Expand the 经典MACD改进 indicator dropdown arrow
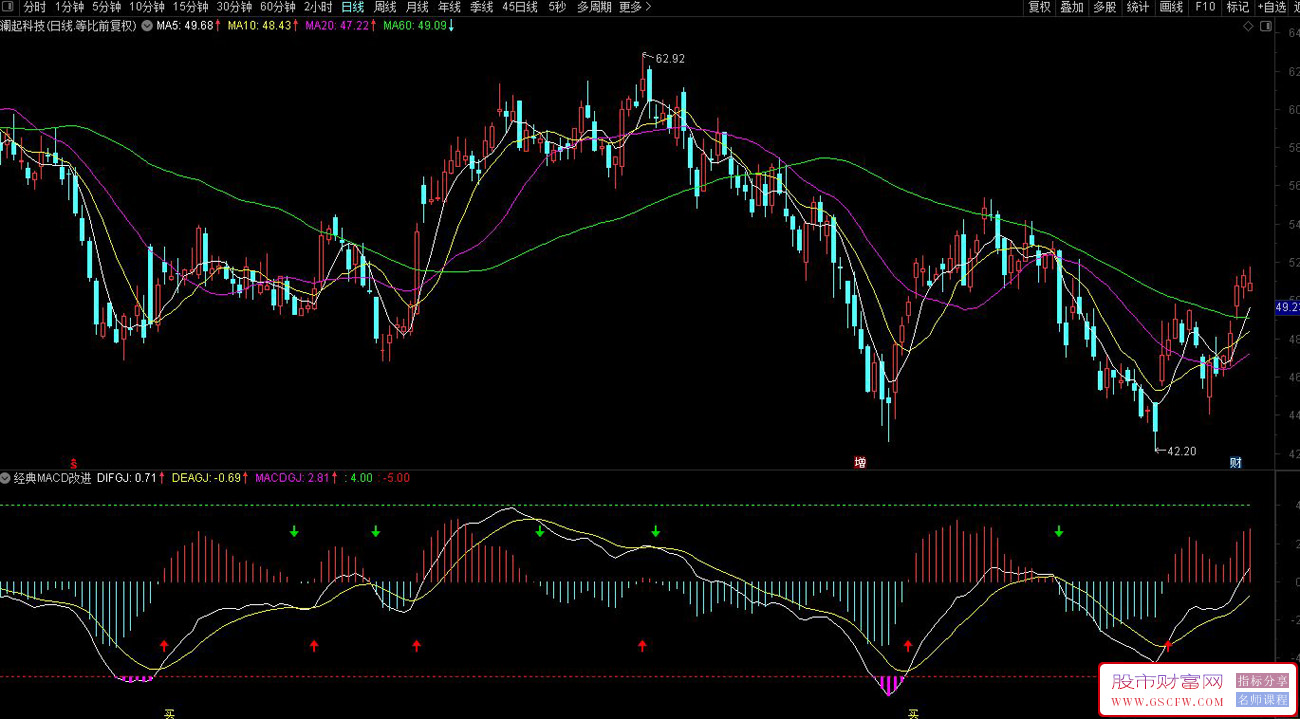This screenshot has width=1300, height=719. [6, 478]
